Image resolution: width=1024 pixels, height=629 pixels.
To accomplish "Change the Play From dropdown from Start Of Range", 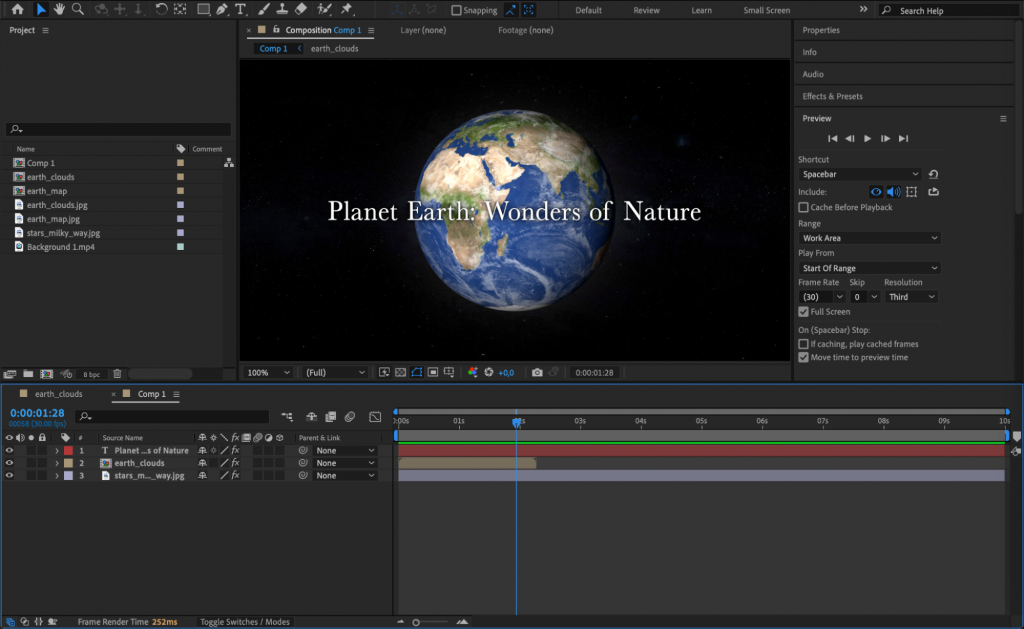I will [868, 267].
